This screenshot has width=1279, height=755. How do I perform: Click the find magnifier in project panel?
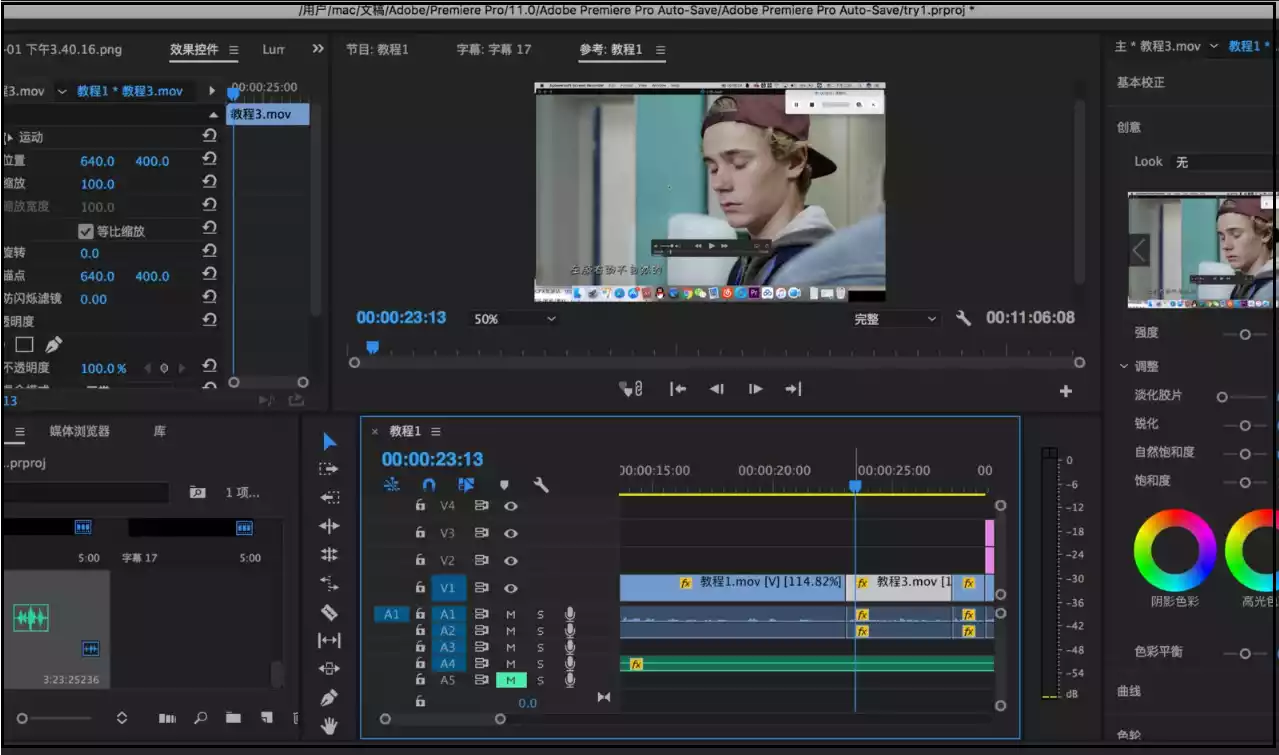201,718
